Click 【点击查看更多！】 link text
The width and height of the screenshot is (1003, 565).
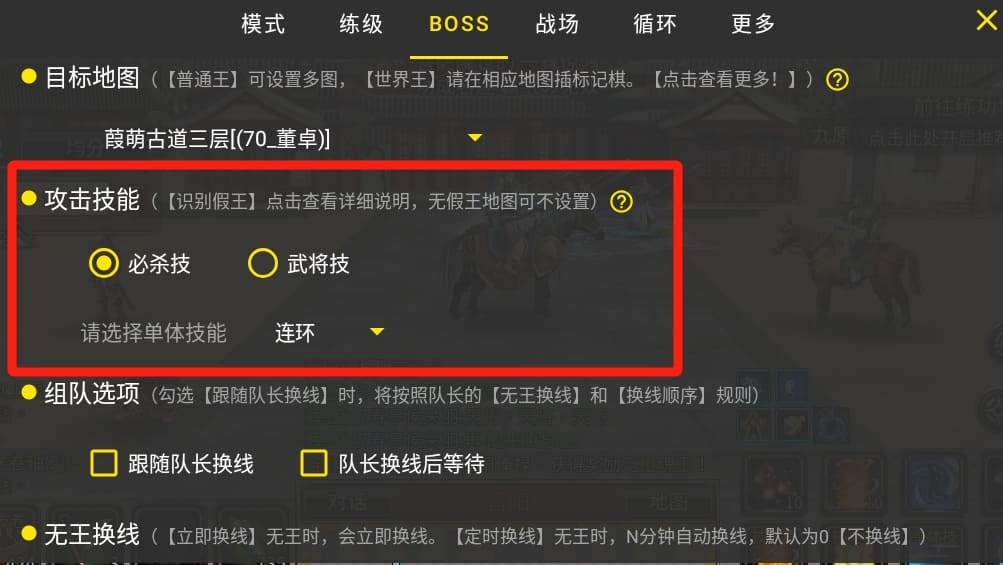723,79
